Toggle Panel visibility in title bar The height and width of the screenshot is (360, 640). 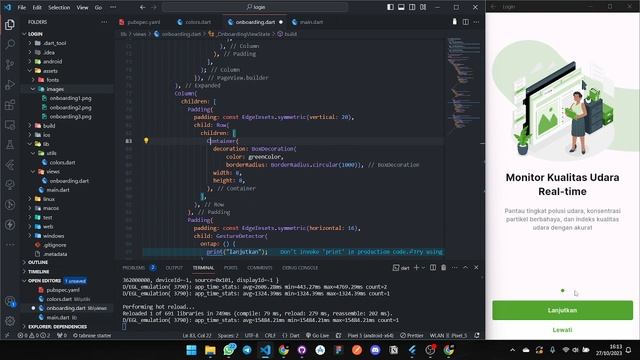coord(401,7)
